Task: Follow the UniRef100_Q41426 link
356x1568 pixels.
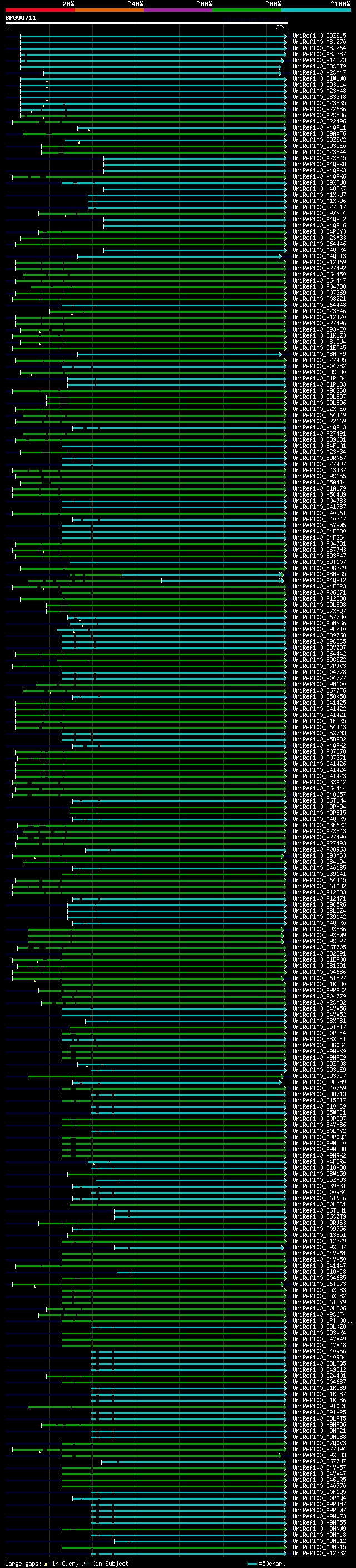Action: click(x=319, y=764)
